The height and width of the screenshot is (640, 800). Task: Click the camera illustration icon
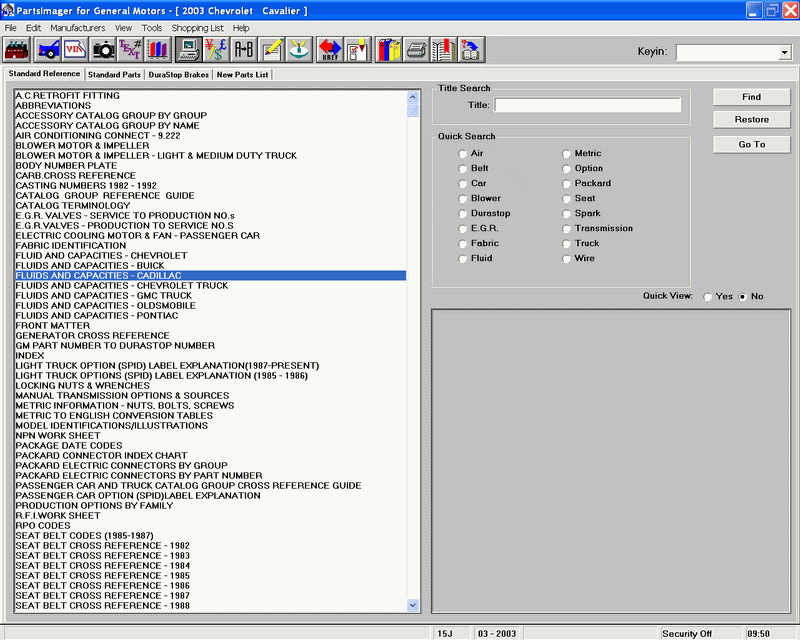tap(103, 50)
